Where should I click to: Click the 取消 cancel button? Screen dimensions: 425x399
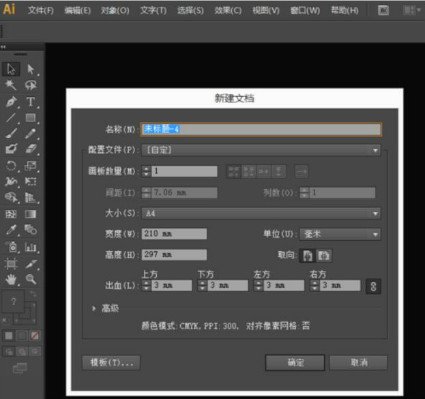pos(359,362)
